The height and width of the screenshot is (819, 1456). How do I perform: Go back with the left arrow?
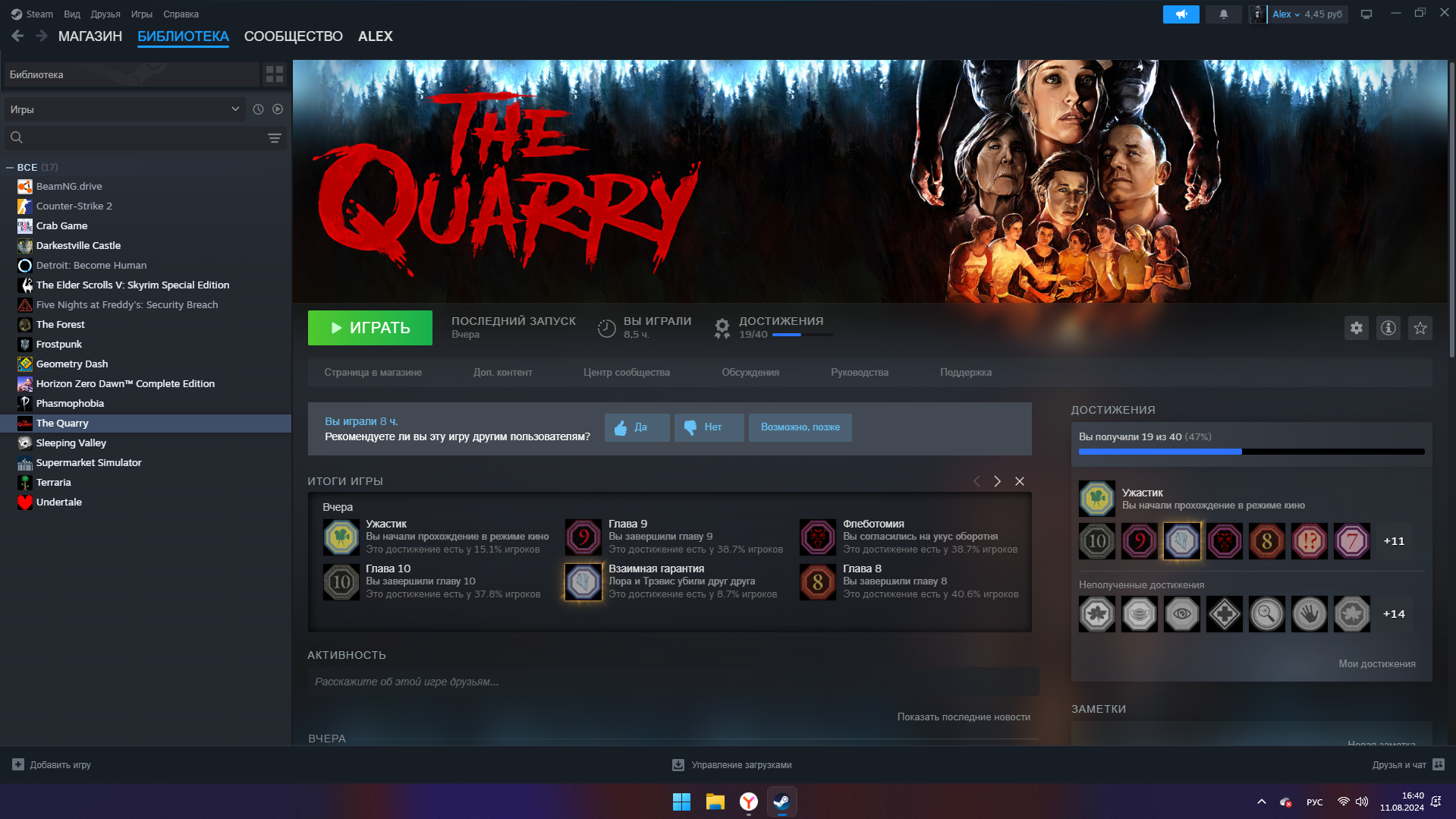pyautogui.click(x=17, y=36)
